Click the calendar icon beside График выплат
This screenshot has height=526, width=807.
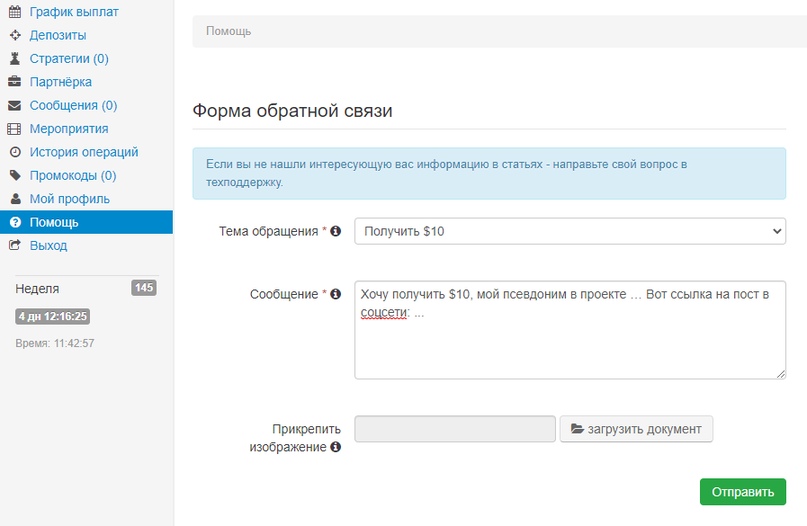pyautogui.click(x=14, y=12)
